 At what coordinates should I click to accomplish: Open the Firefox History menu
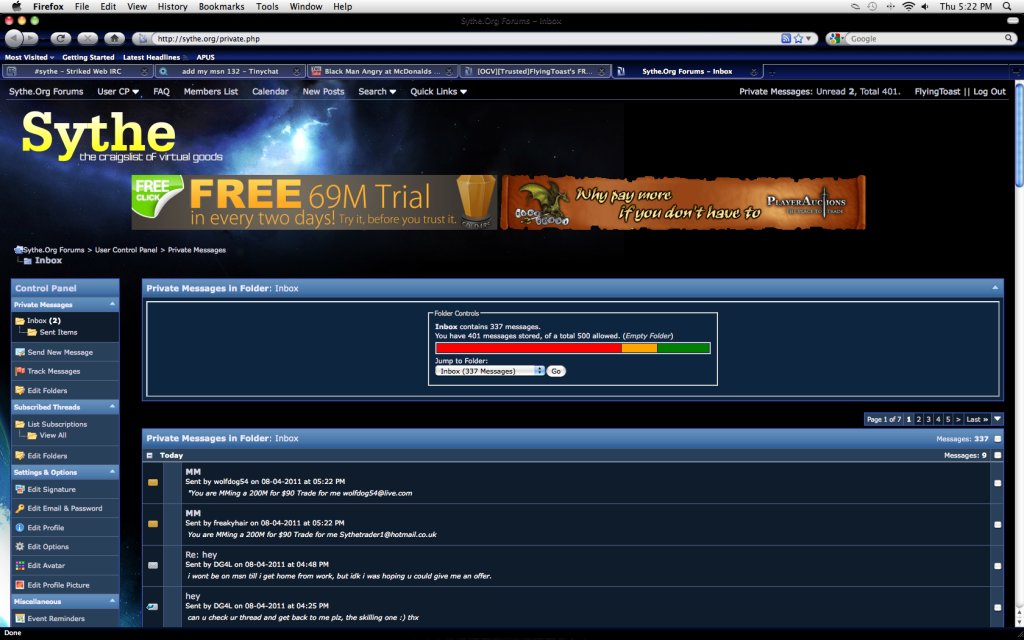(172, 7)
